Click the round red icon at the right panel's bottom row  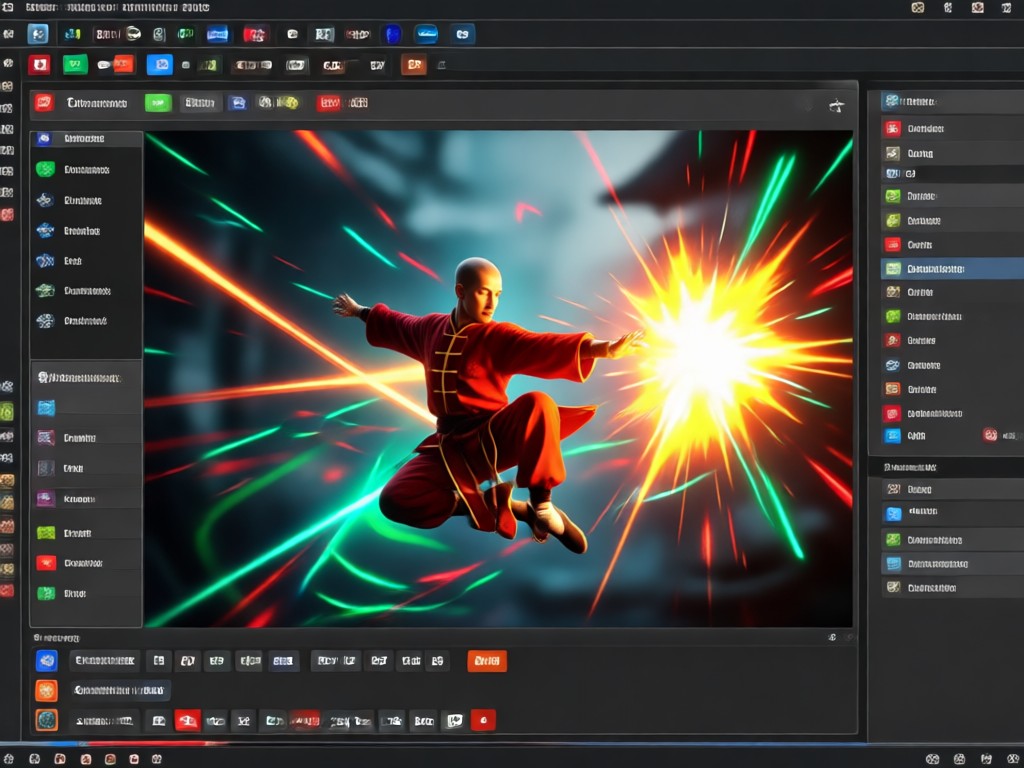[x=990, y=435]
